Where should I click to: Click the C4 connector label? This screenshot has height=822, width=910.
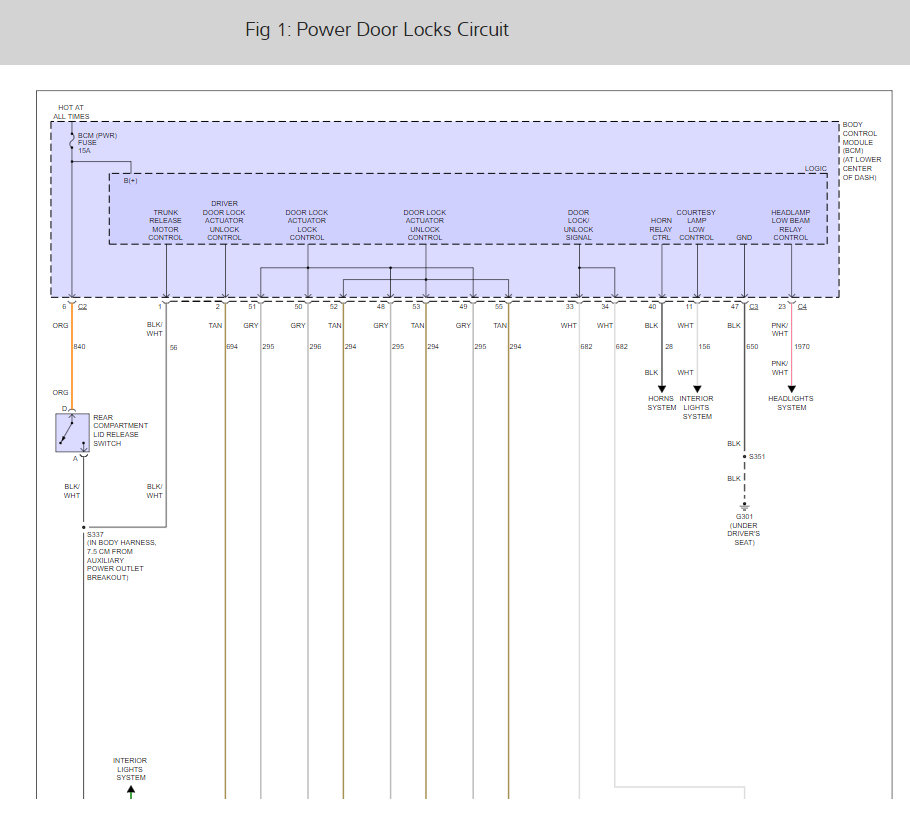coord(802,307)
